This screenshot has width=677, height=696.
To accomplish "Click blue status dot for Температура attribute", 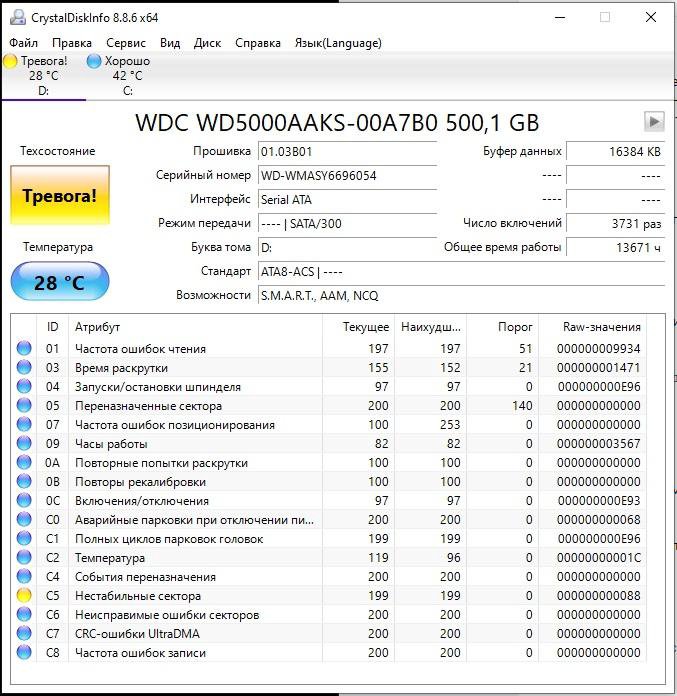I will click(x=24, y=558).
